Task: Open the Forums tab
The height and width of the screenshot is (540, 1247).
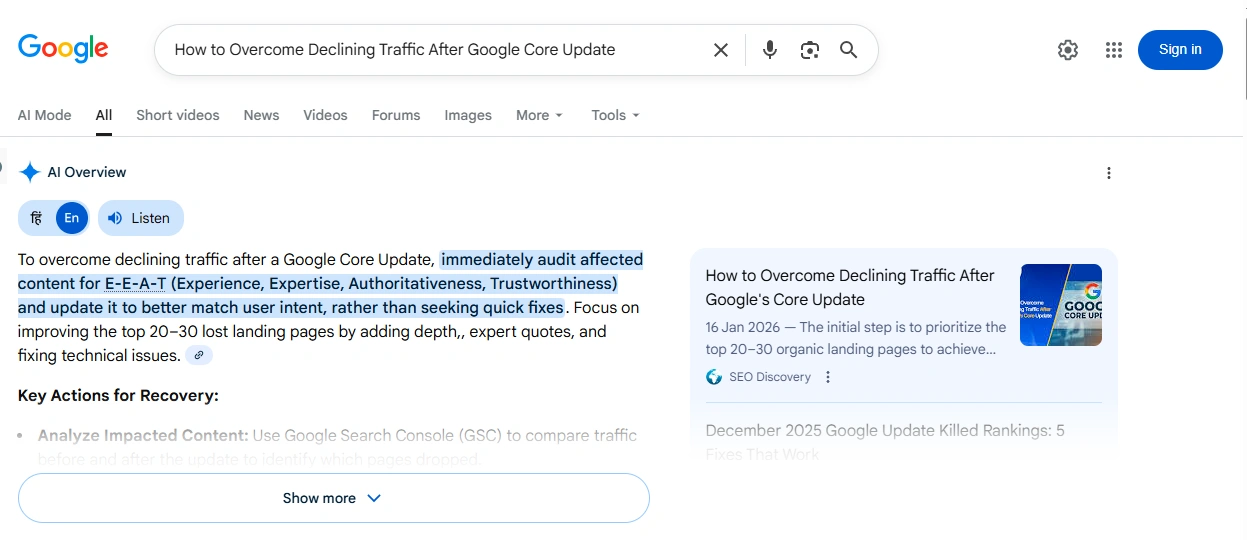Action: (396, 115)
